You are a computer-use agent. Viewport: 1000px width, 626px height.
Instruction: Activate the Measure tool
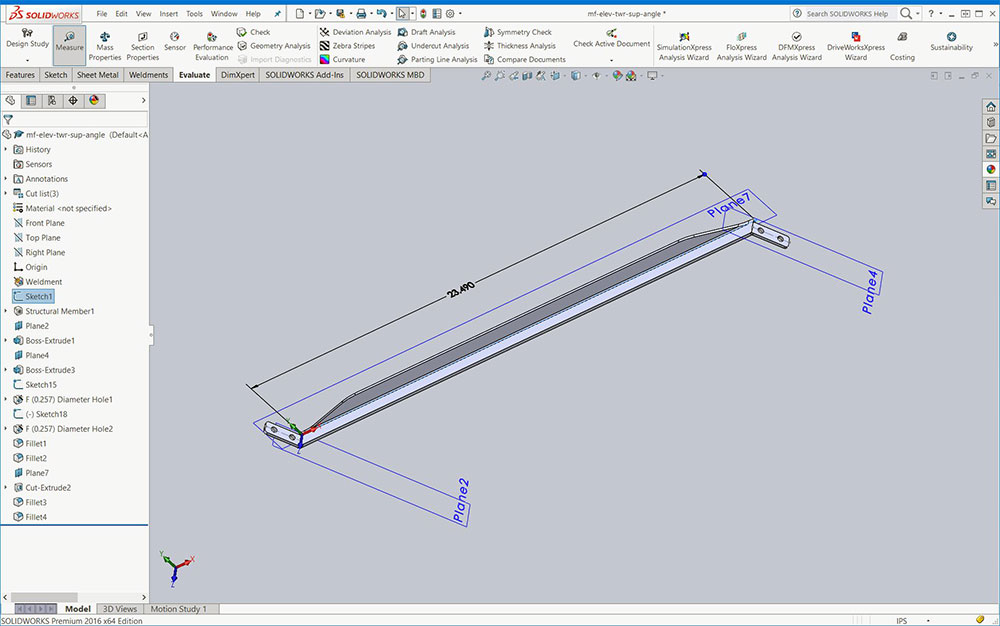coord(69,44)
